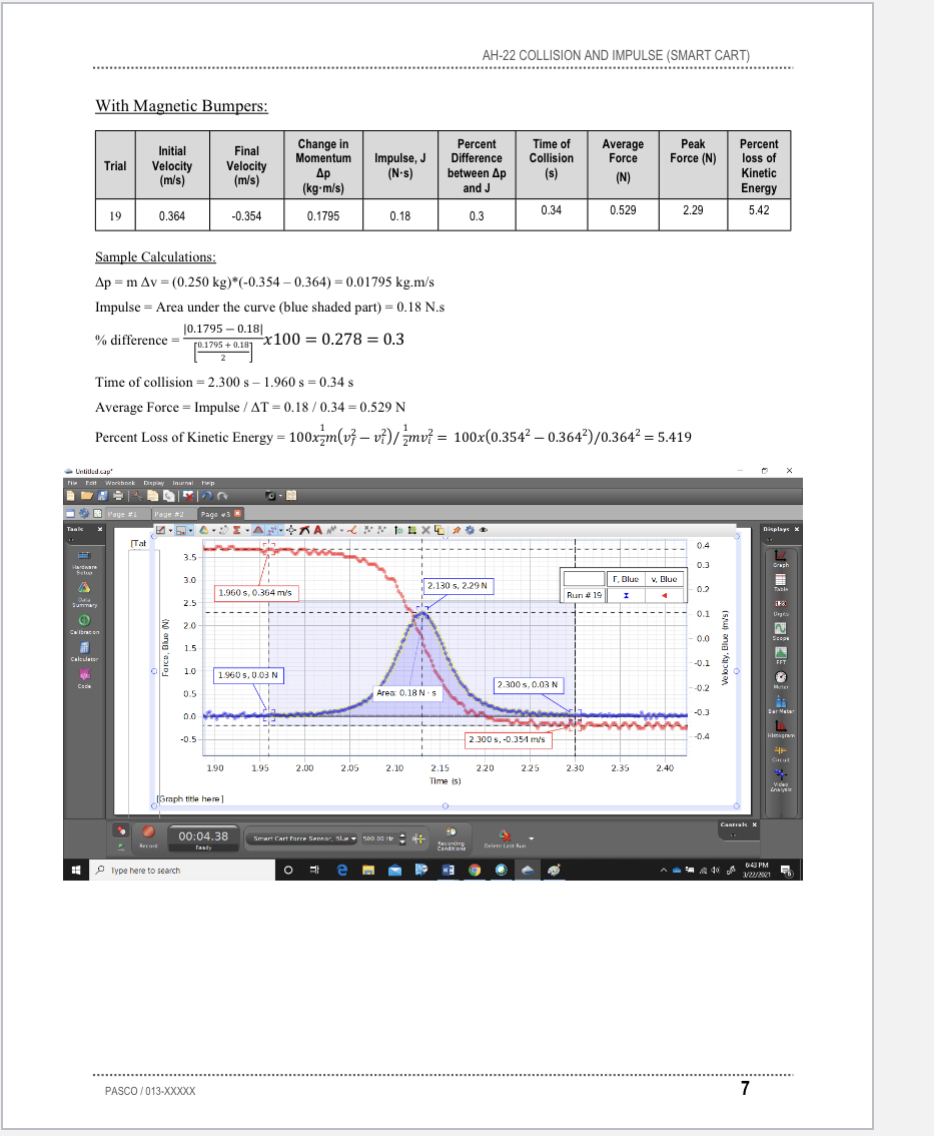This screenshot has width=934, height=1136.
Task: Click the red X delete icon in main toolbar
Action: [188, 496]
